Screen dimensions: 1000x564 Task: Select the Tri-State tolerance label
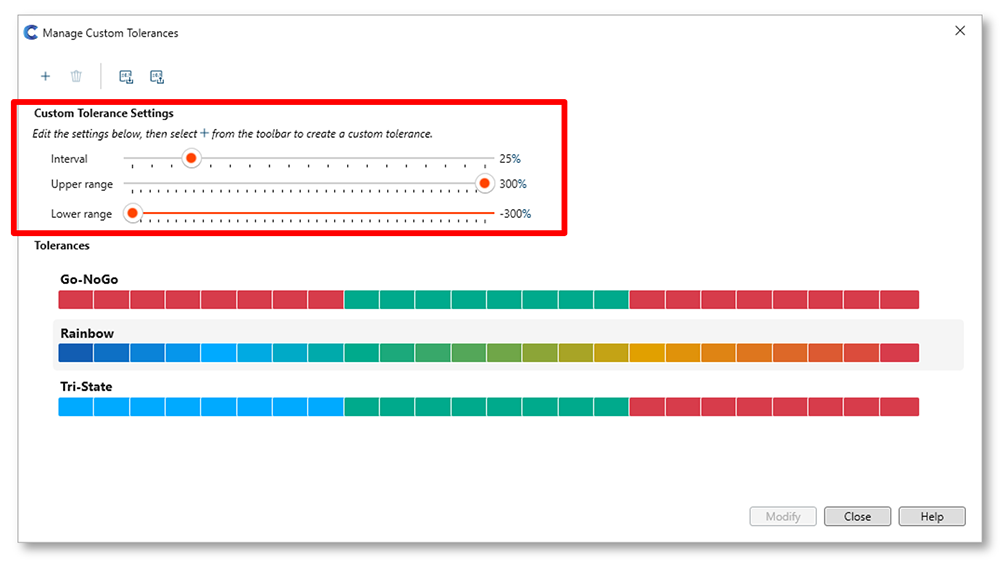point(86,387)
